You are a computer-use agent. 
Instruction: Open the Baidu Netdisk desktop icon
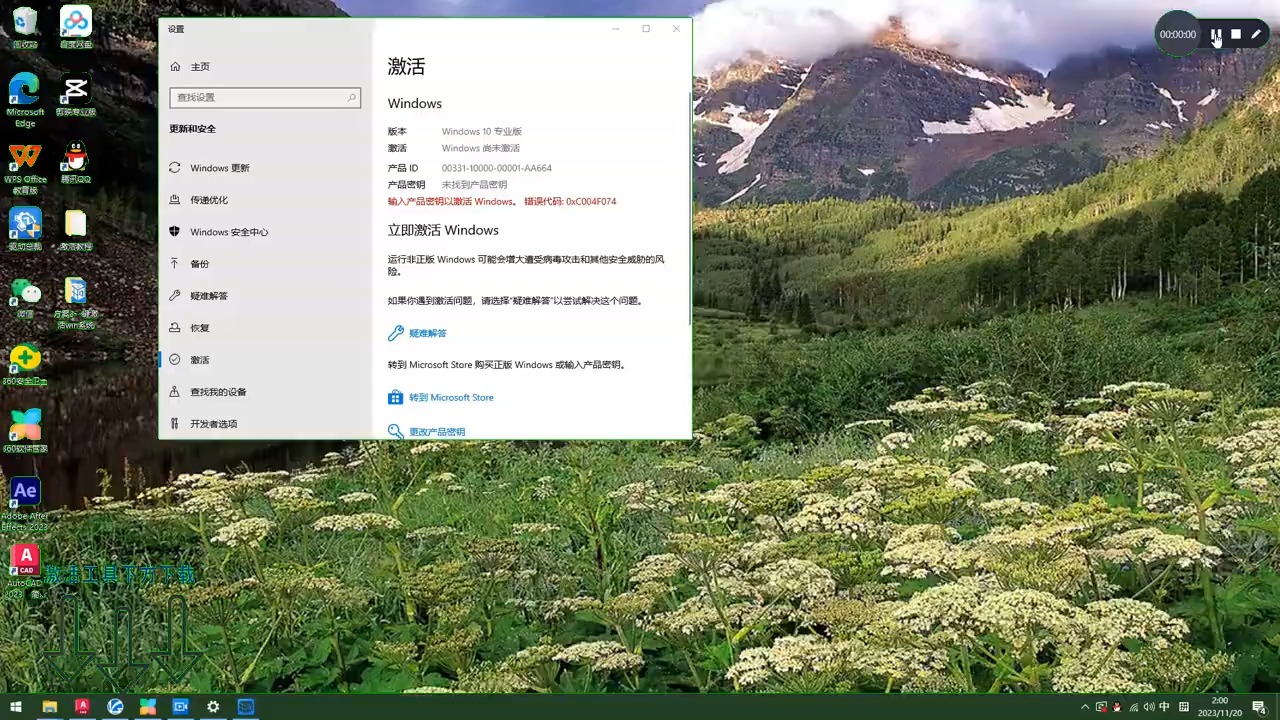pos(75,27)
